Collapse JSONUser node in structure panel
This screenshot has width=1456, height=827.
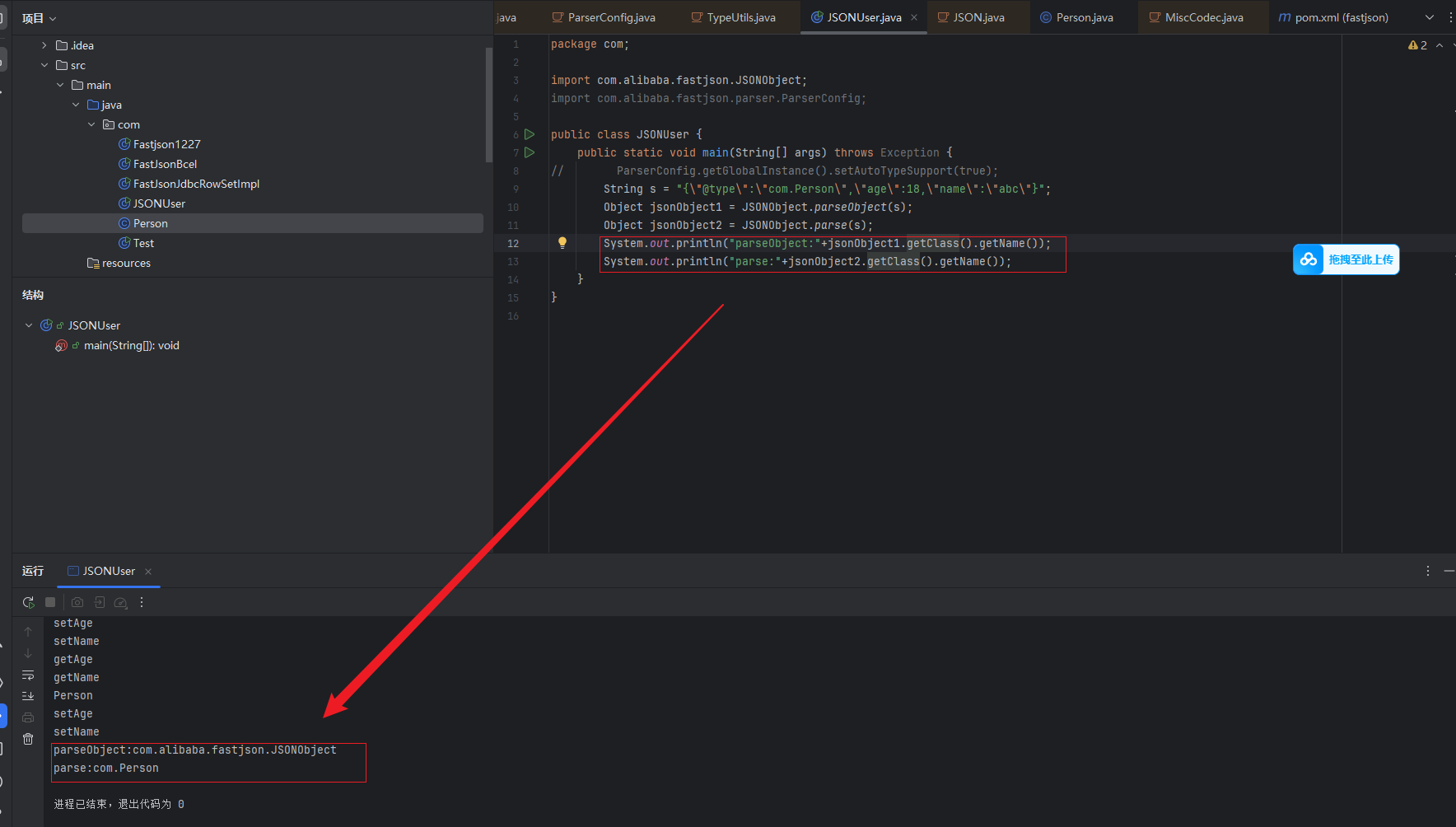point(29,325)
